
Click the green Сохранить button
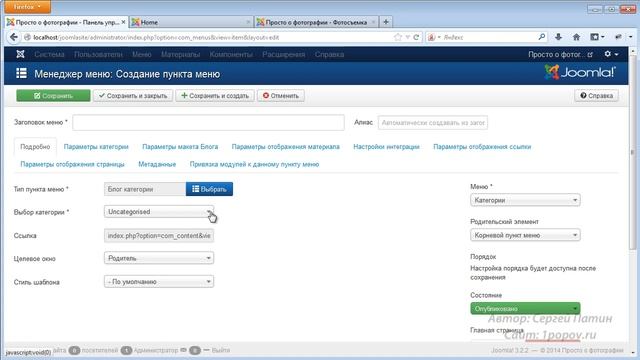tap(53, 96)
